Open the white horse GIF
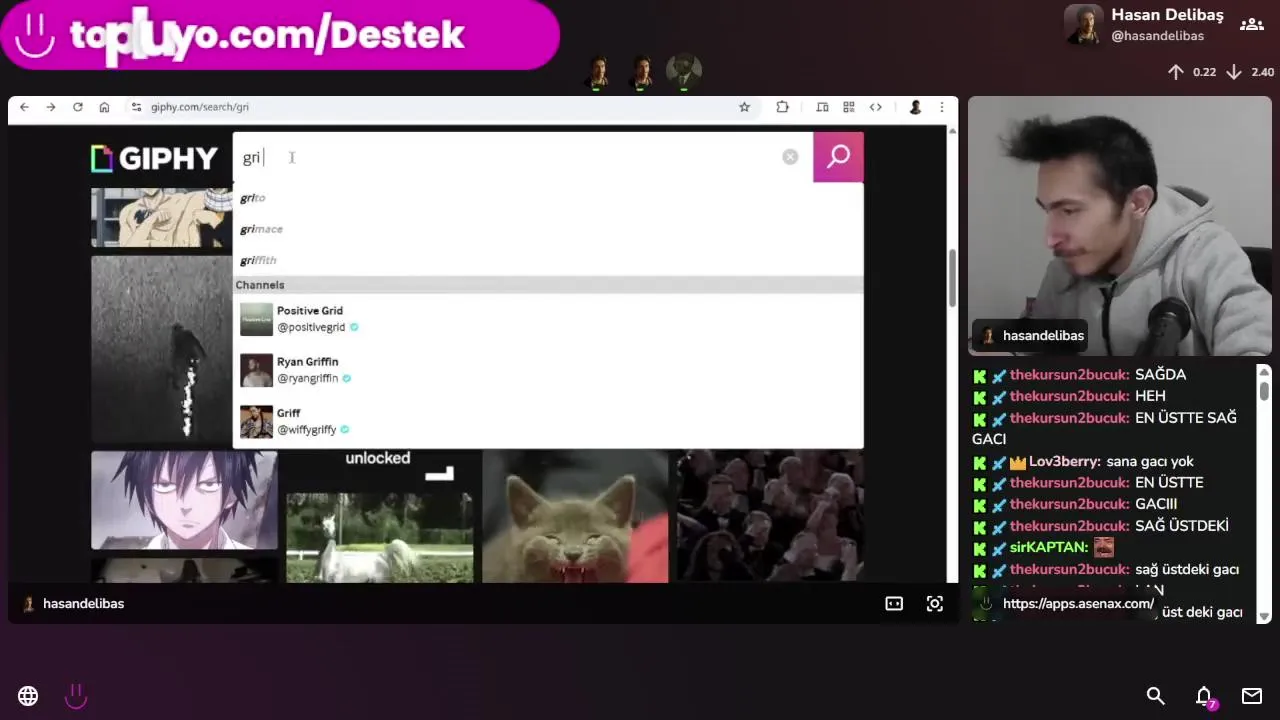 [380, 537]
